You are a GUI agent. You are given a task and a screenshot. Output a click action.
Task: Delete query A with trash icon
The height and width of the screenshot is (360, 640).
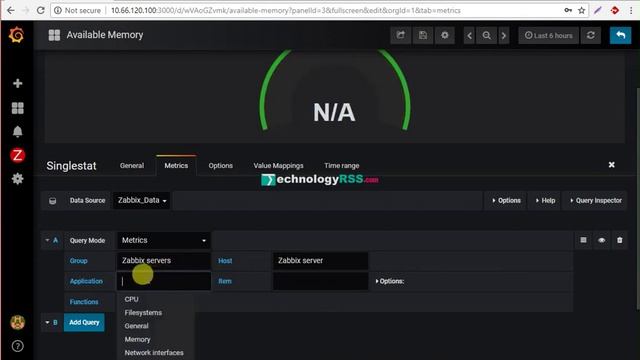620,240
